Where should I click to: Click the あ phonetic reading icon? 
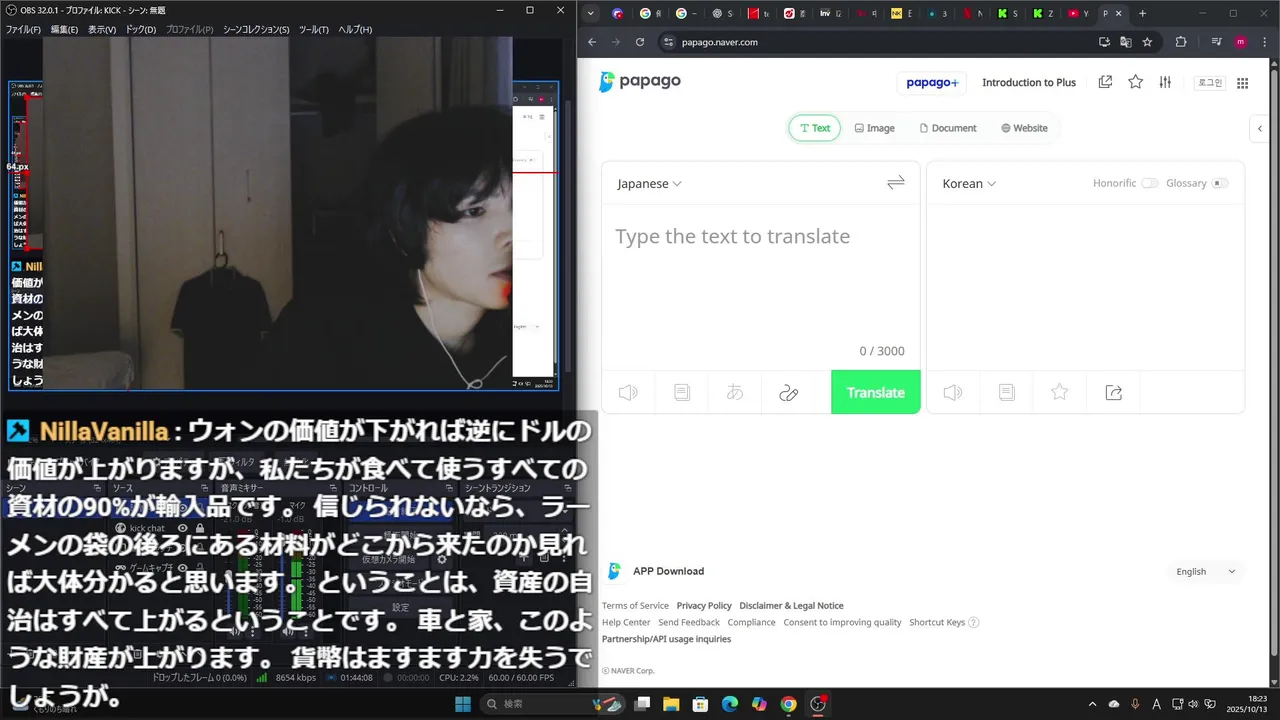[x=735, y=393]
